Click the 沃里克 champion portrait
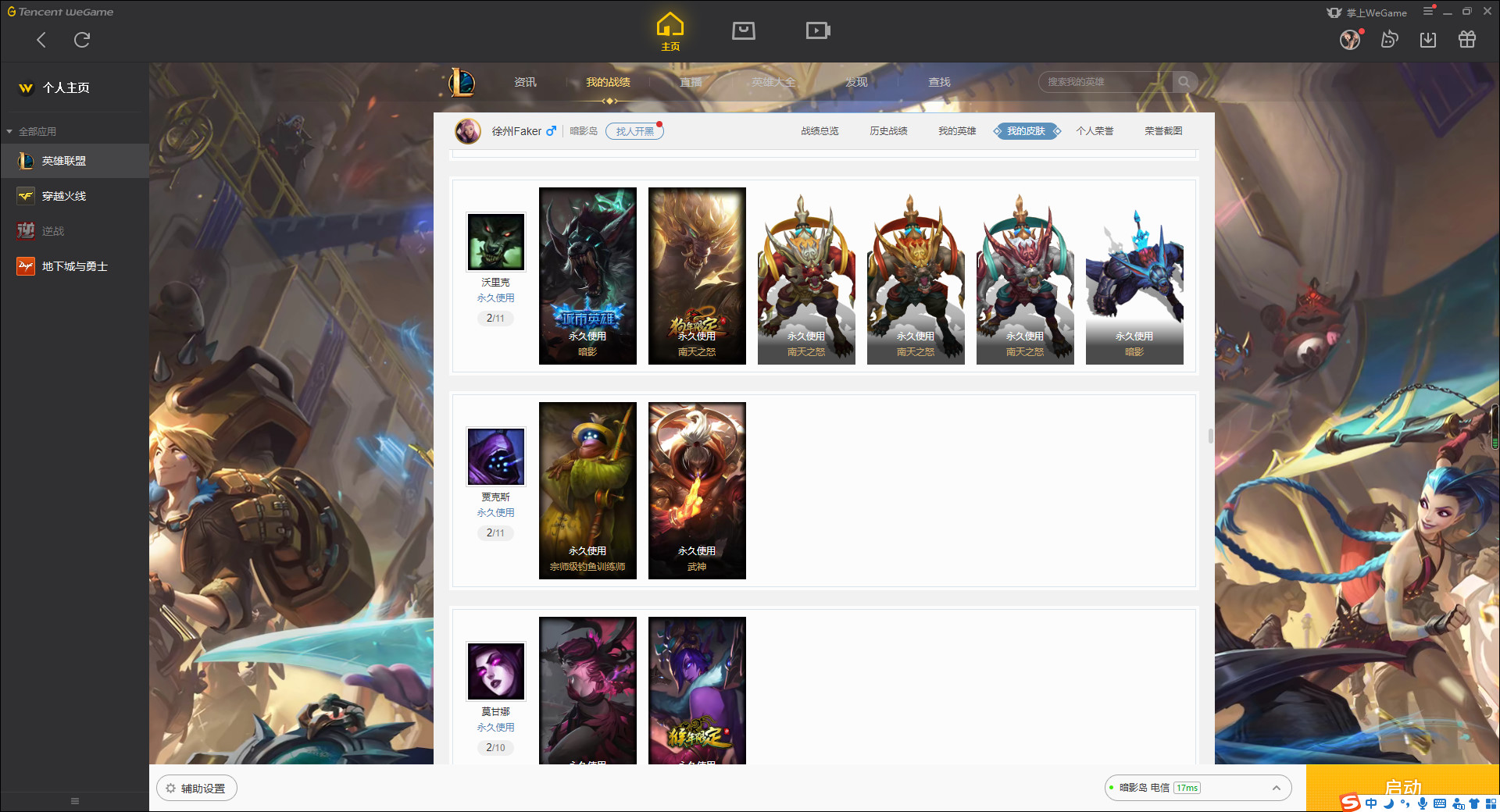Image resolution: width=1500 pixels, height=812 pixels. click(x=495, y=242)
